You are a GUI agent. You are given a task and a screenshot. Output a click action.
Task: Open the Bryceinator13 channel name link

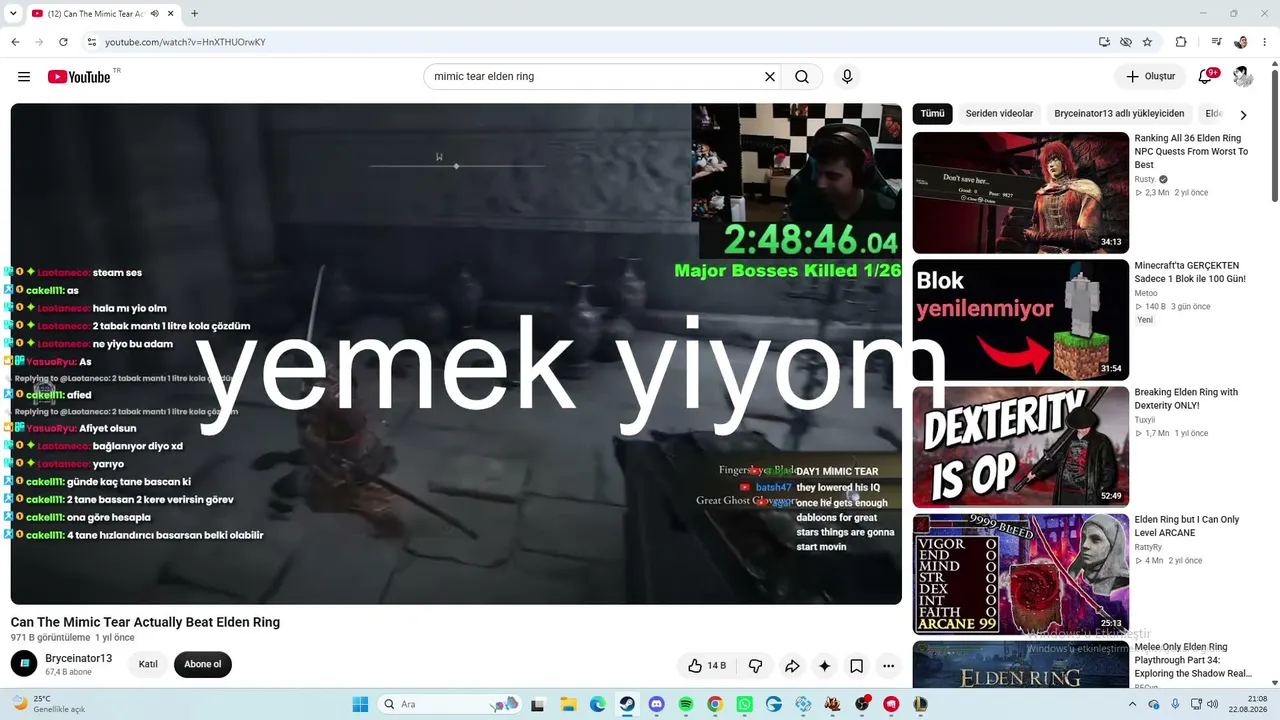(x=79, y=658)
